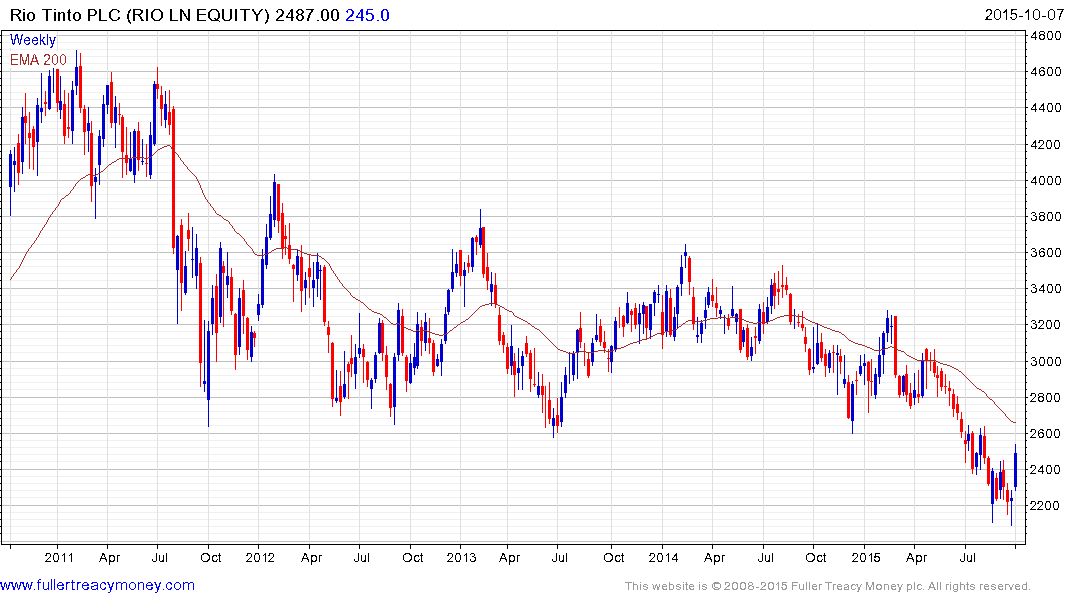Click the Weekly interval label
The width and height of the screenshot is (1075, 600).
pyautogui.click(x=33, y=40)
